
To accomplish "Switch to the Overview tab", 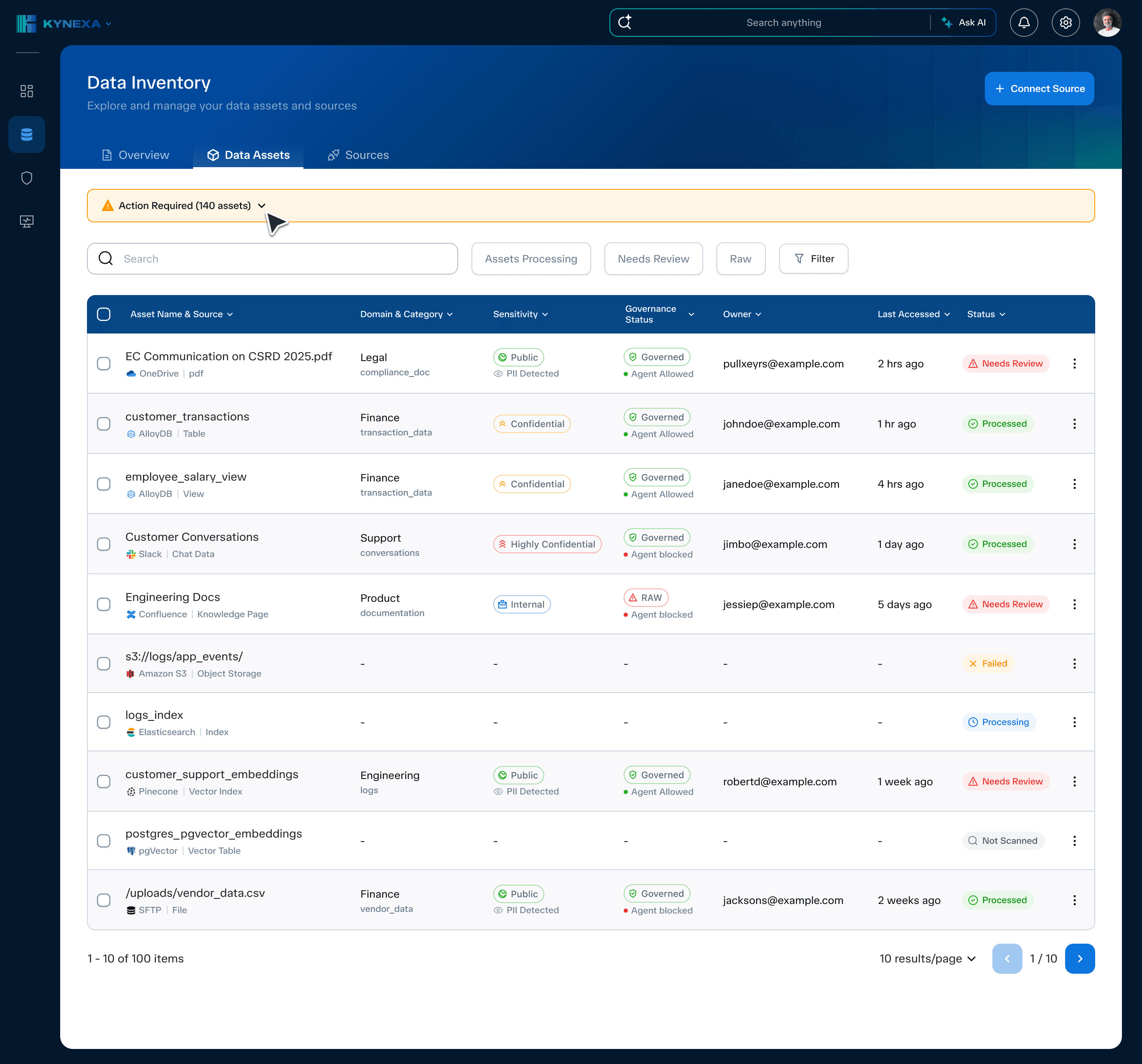I will point(135,155).
